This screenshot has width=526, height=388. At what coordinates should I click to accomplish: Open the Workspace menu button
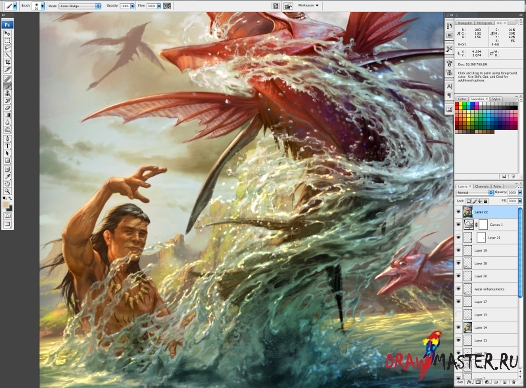pos(308,5)
